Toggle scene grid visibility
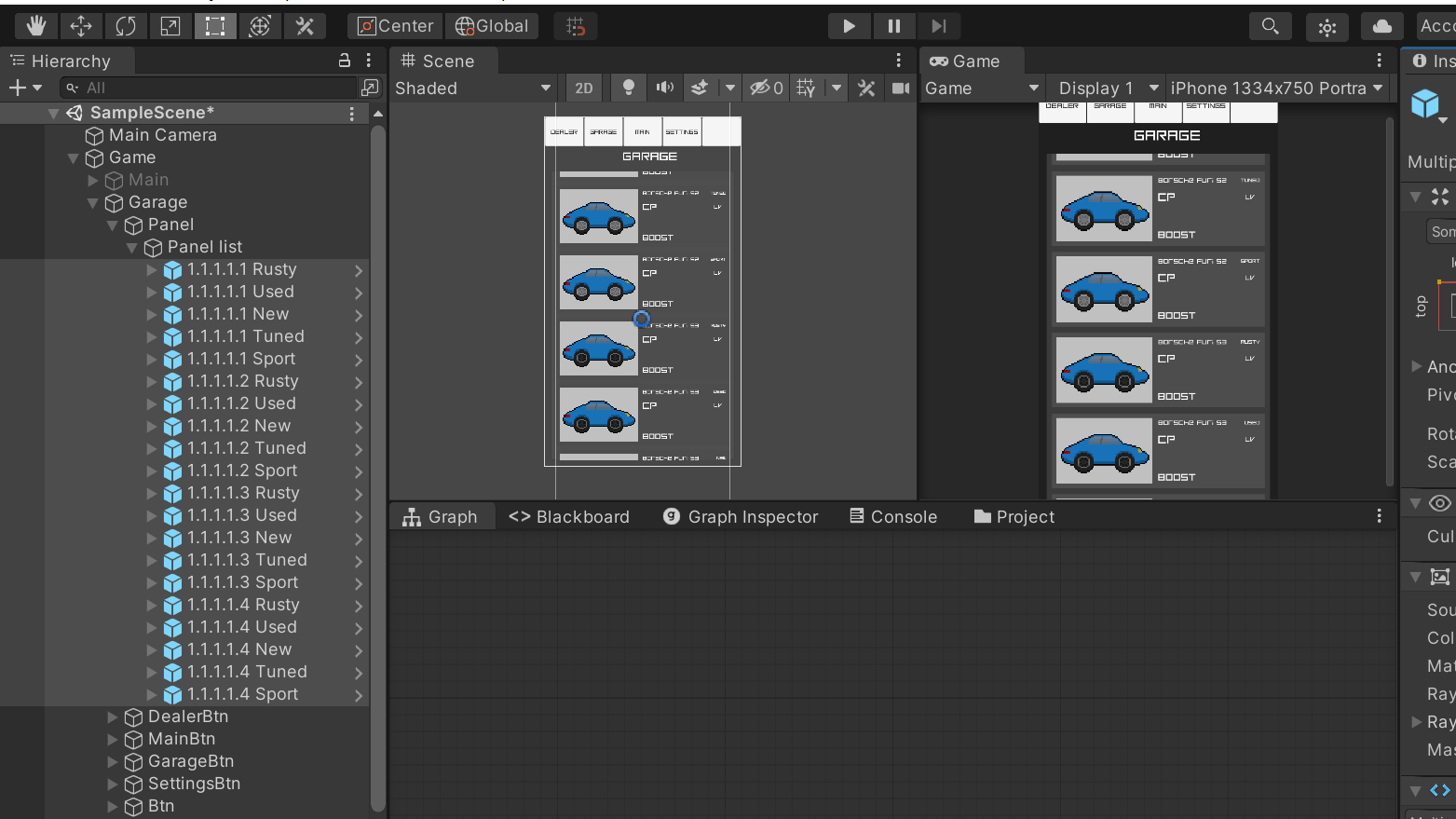 (x=807, y=88)
